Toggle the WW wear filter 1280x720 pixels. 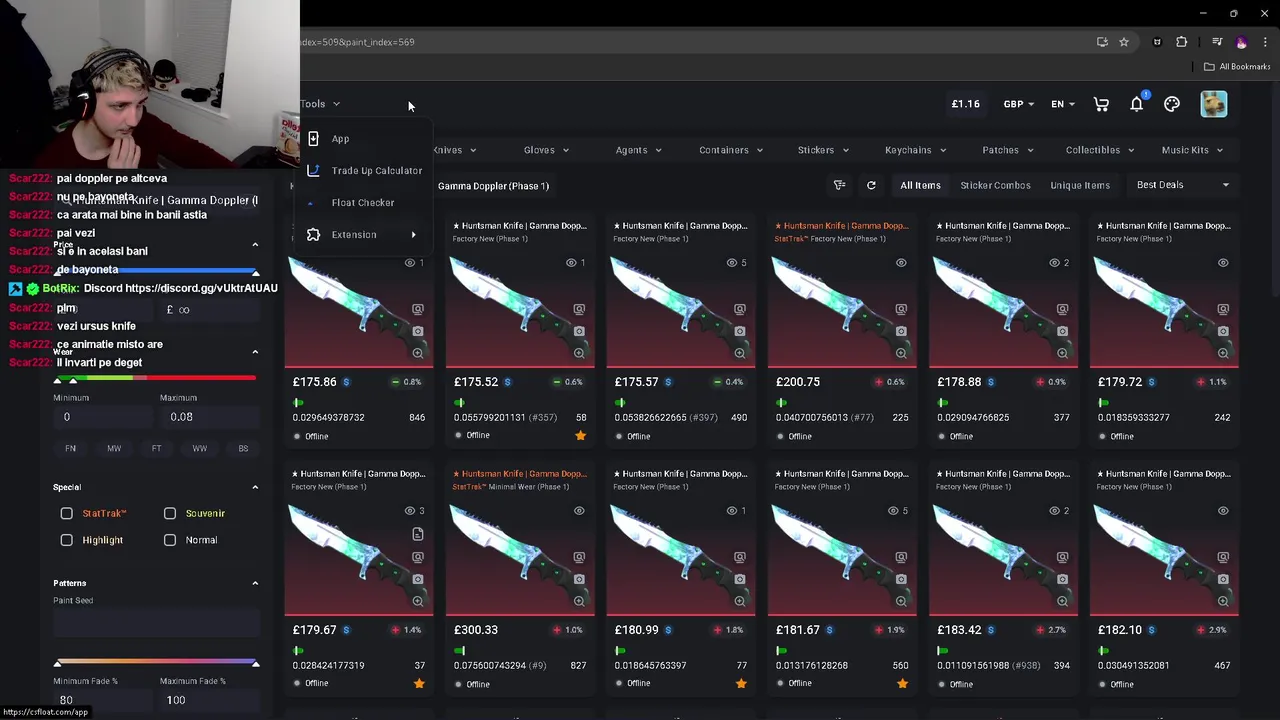200,448
